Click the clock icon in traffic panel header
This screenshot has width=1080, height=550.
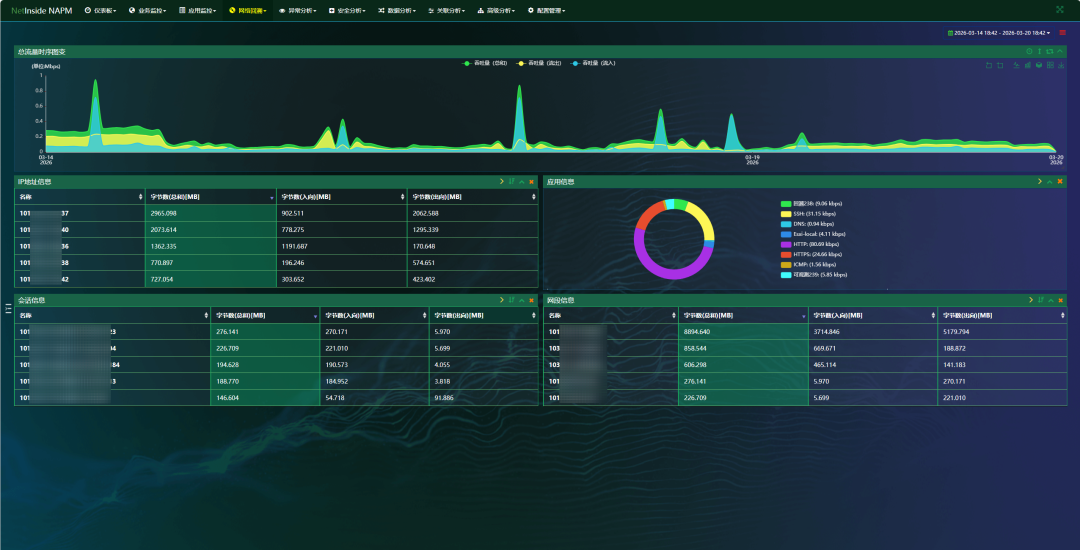[1029, 51]
